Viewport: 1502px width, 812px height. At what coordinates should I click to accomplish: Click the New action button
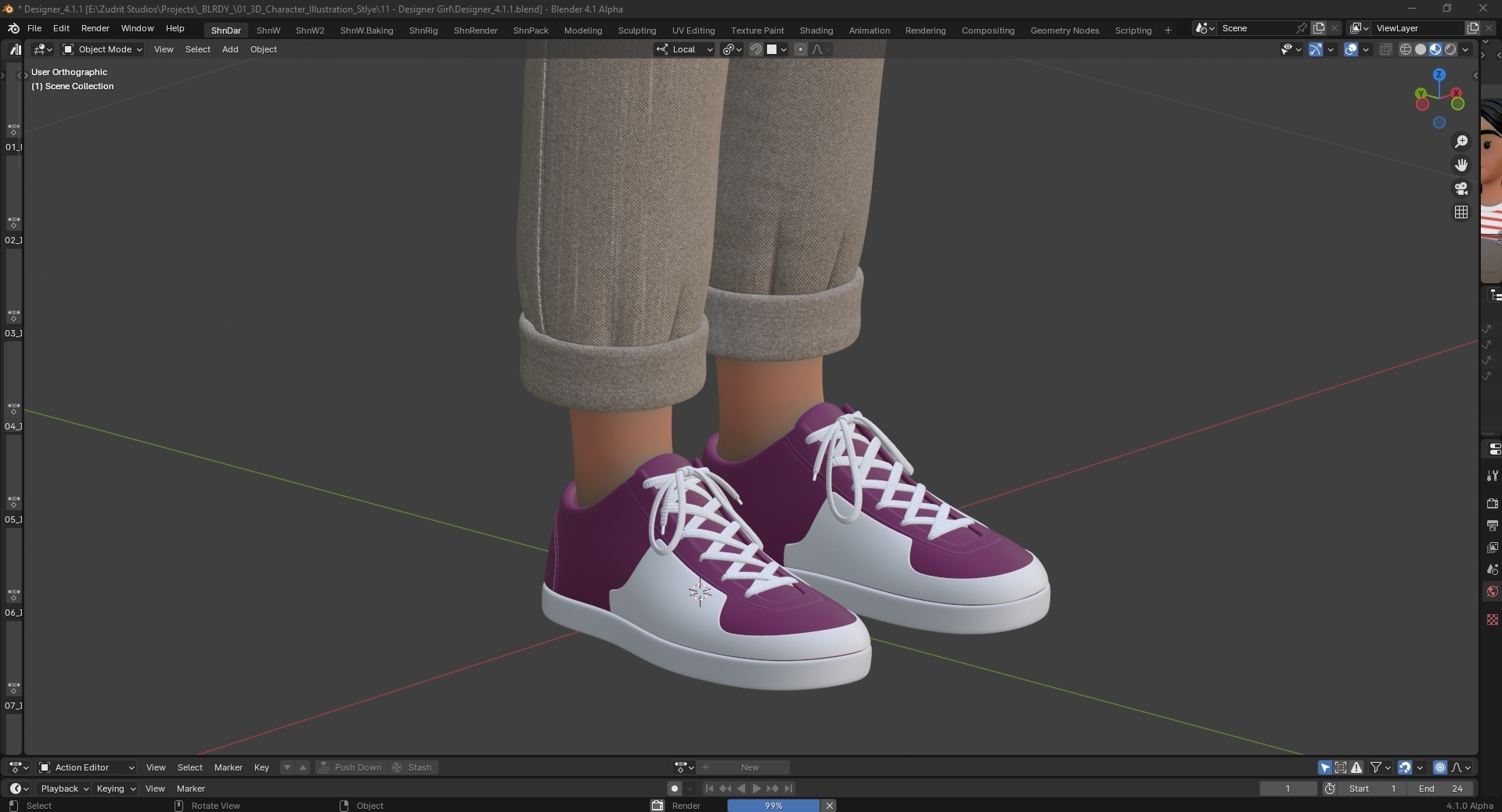(x=744, y=767)
